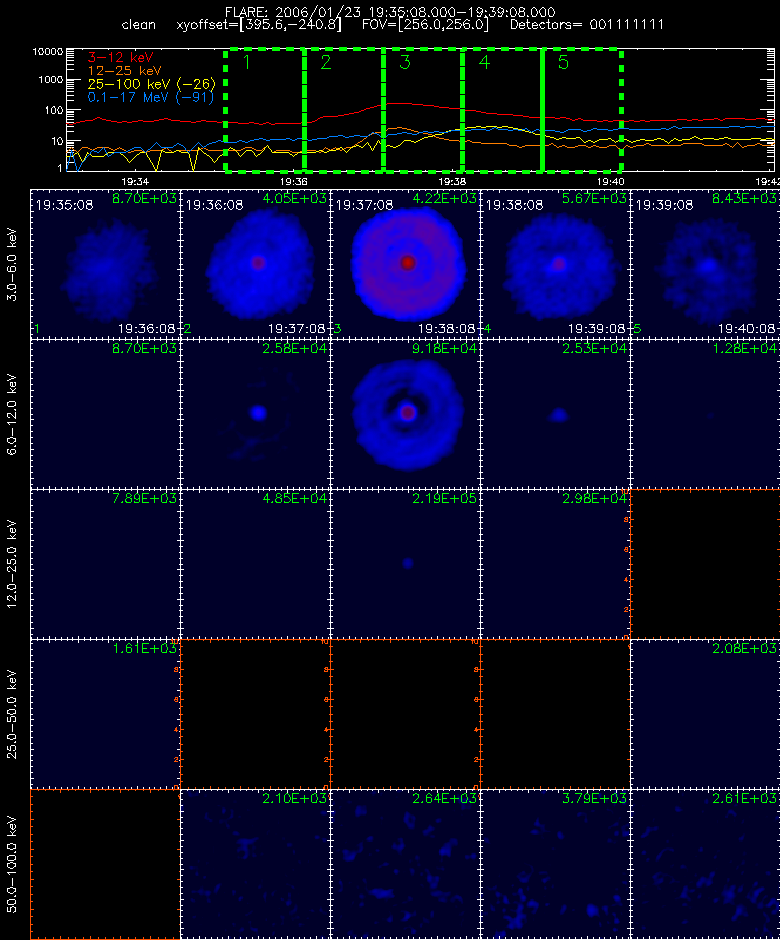Click the 19:35:08 start time in first image
Image resolution: width=780 pixels, height=940 pixels.
(64, 205)
